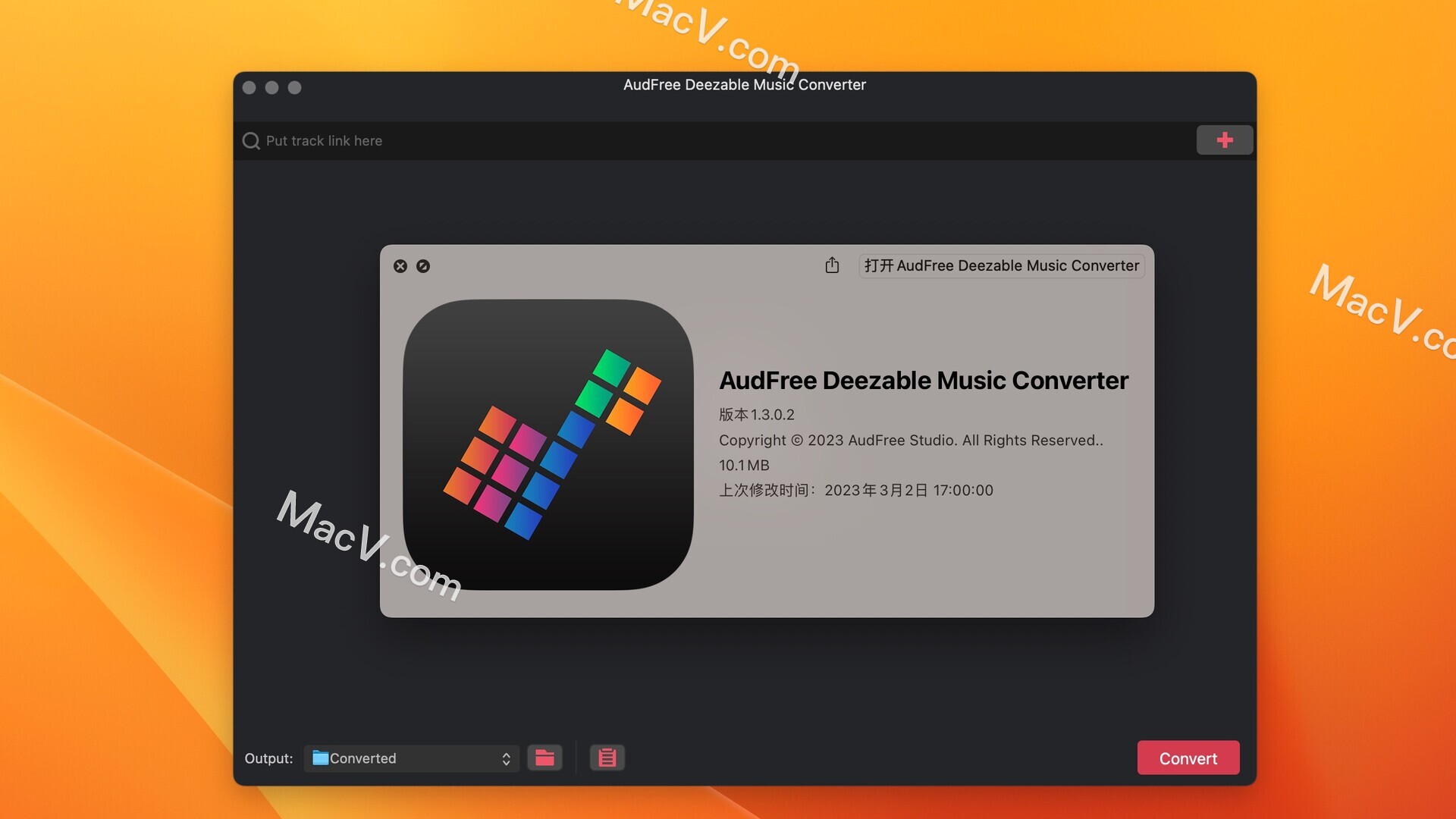Toggle the red playlist icon button
The image size is (1456, 819).
pyautogui.click(x=606, y=758)
